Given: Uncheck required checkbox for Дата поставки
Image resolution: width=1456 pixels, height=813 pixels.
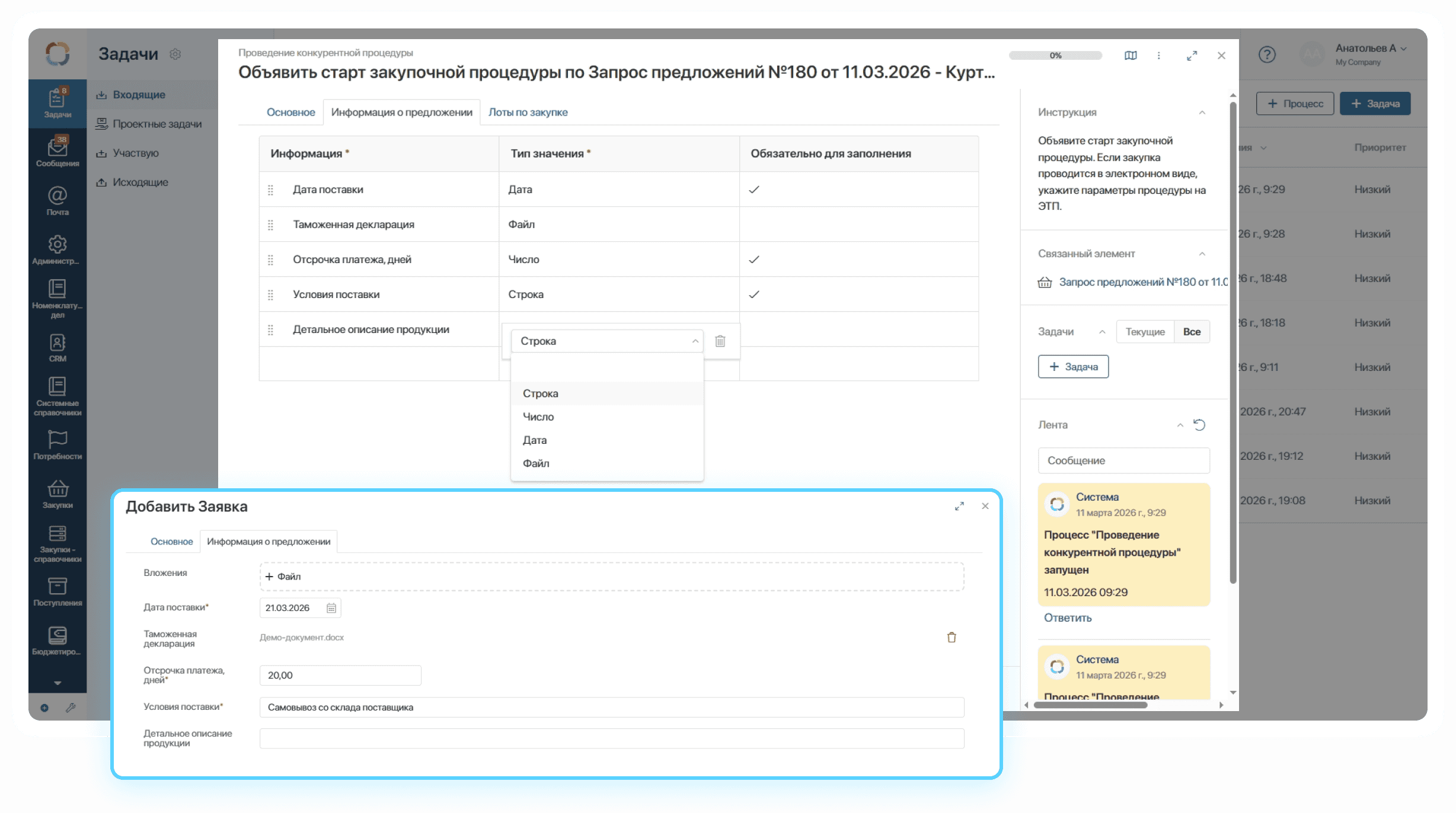Looking at the screenshot, I should coord(754,189).
